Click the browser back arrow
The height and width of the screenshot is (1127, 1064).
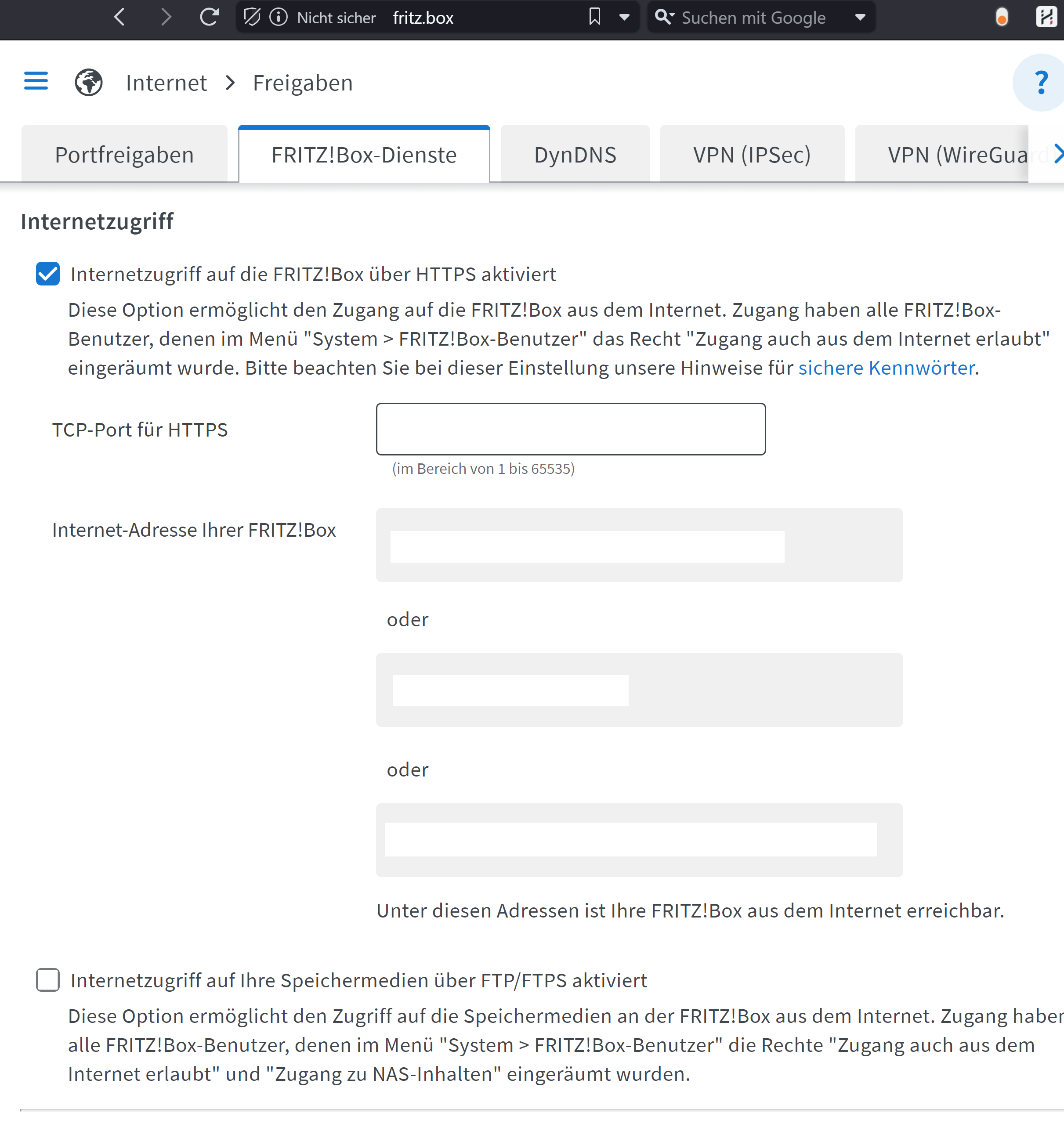[119, 17]
